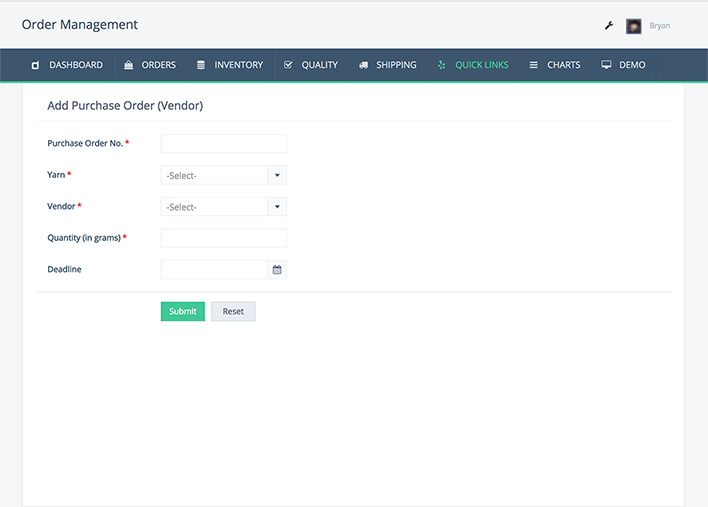The height and width of the screenshot is (507, 708).
Task: Open the Charts menu
Action: point(555,65)
